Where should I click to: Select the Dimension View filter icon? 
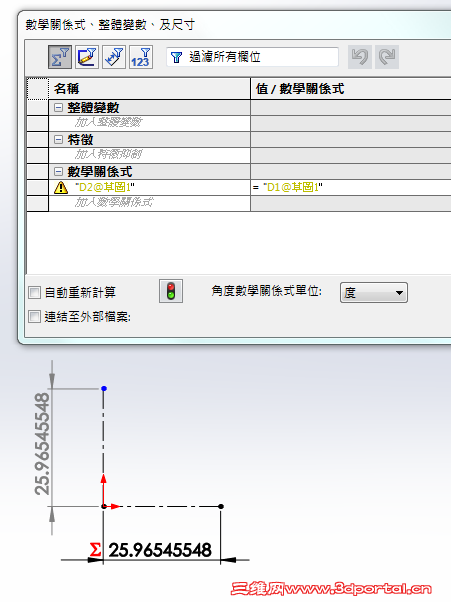pyautogui.click(x=114, y=57)
